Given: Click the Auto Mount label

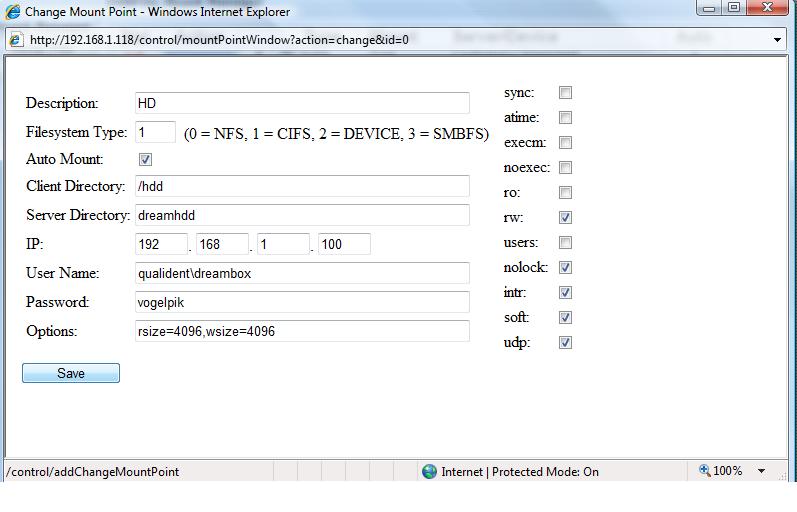Looking at the screenshot, I should tap(65, 159).
